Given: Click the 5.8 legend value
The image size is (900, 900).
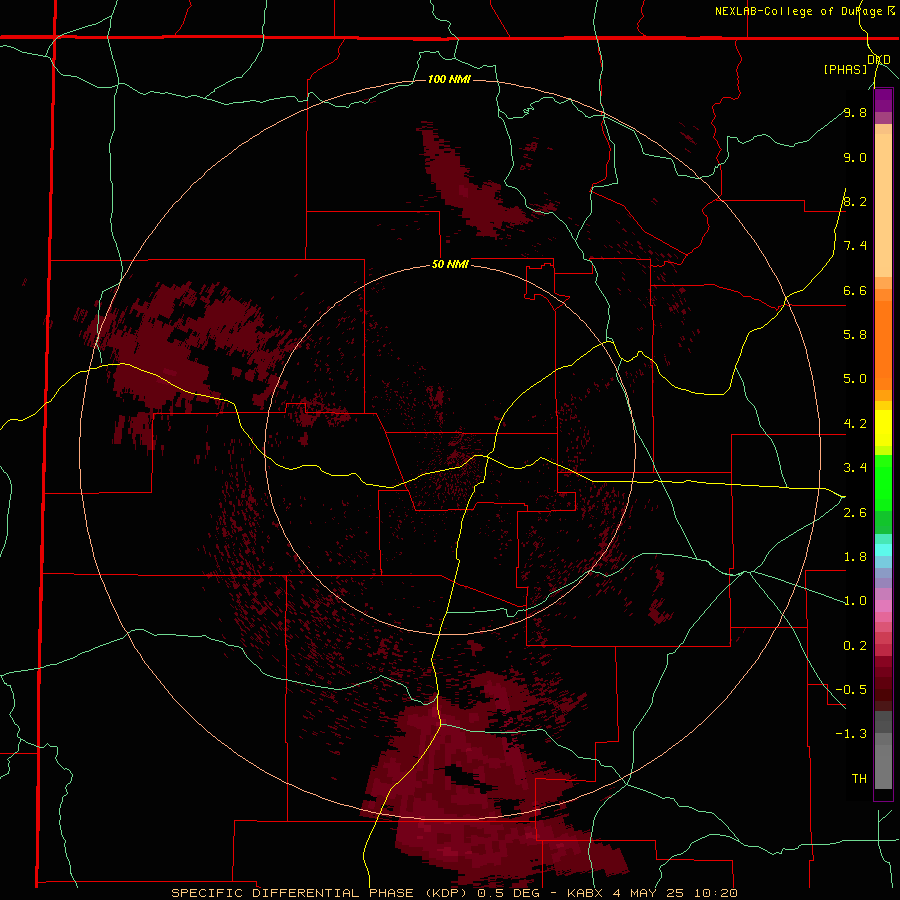Looking at the screenshot, I should point(855,335).
